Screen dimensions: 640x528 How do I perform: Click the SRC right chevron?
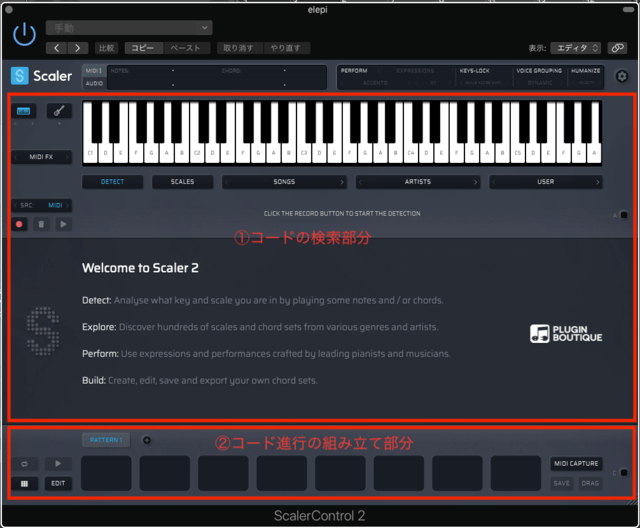point(68,205)
